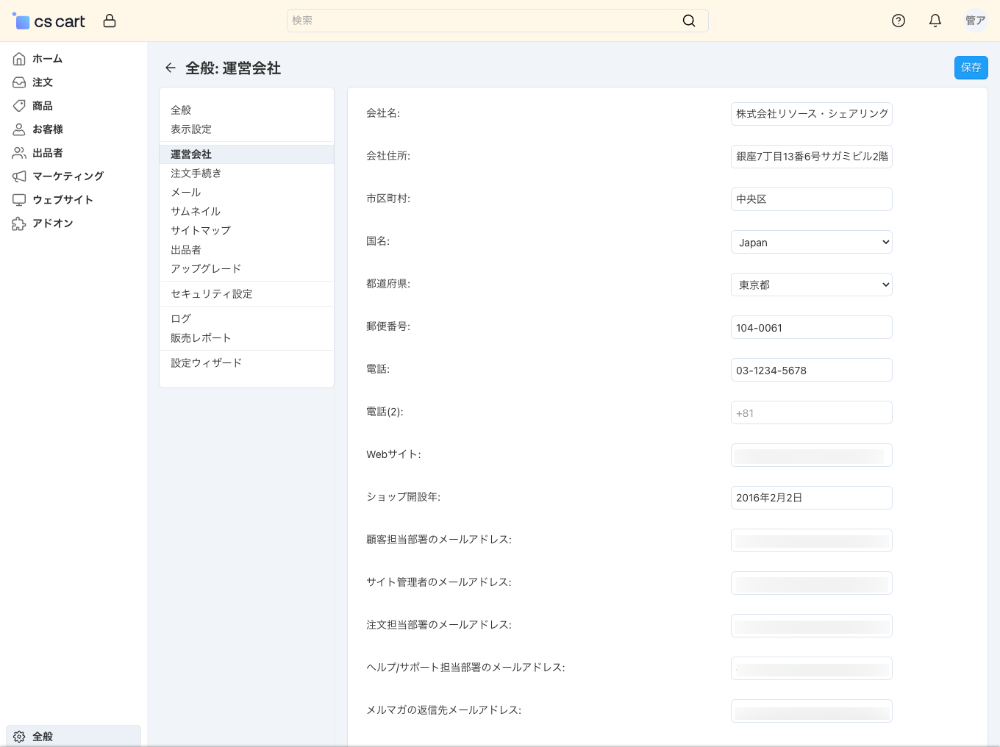The height and width of the screenshot is (747, 1000).
Task: Click the ショップ開設年 date field
Action: click(x=811, y=498)
